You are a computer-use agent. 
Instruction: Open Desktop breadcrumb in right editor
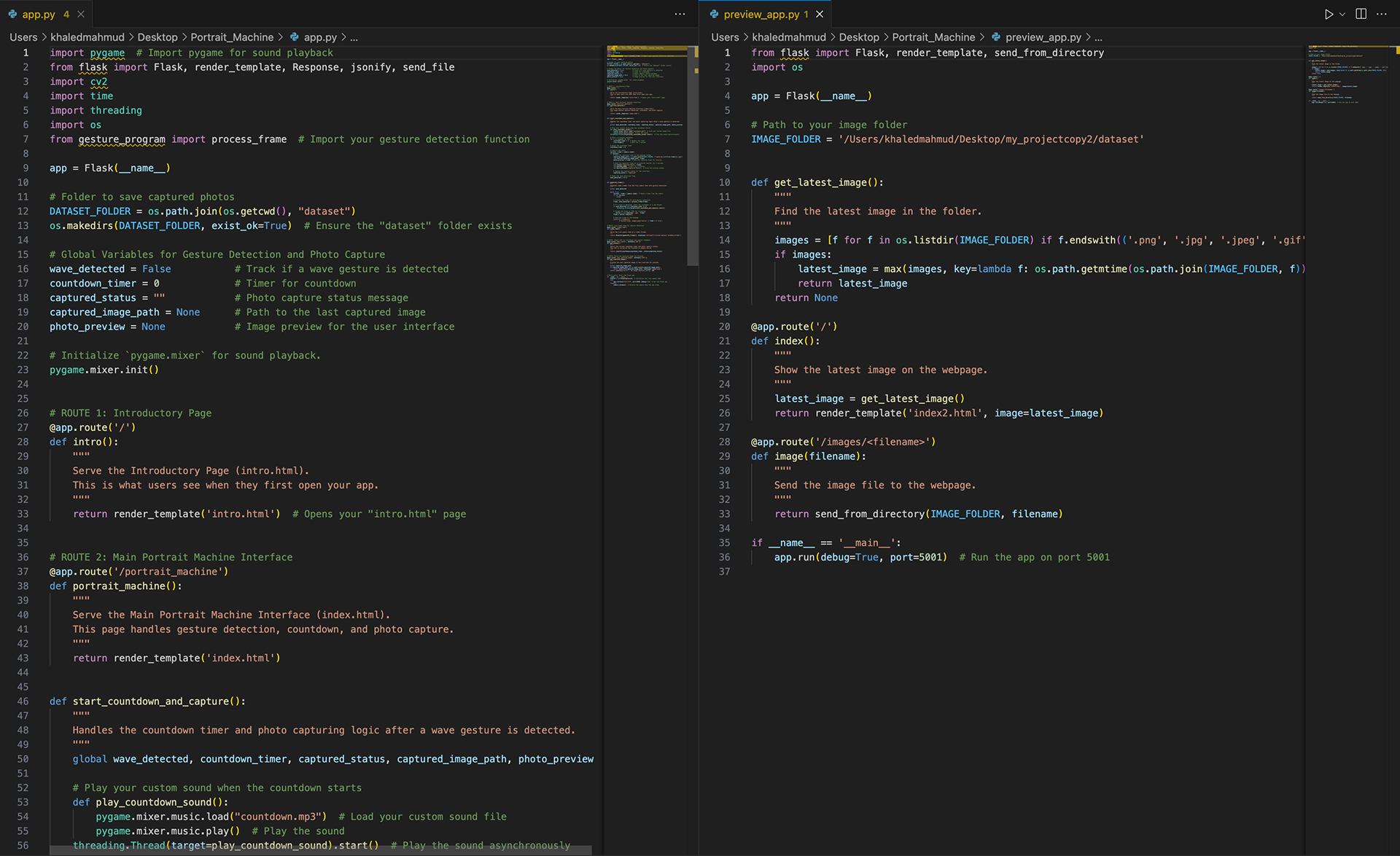(859, 37)
